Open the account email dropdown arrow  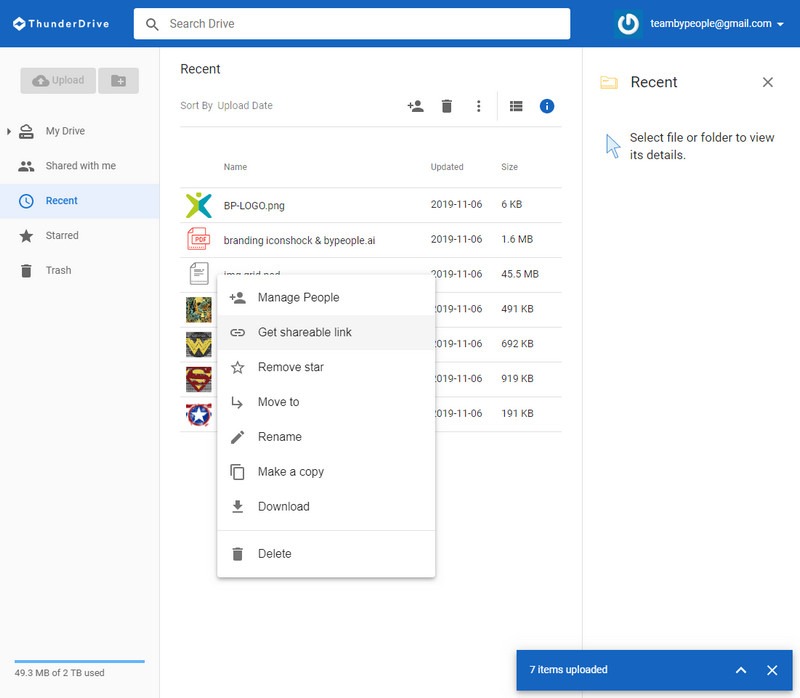(781, 24)
